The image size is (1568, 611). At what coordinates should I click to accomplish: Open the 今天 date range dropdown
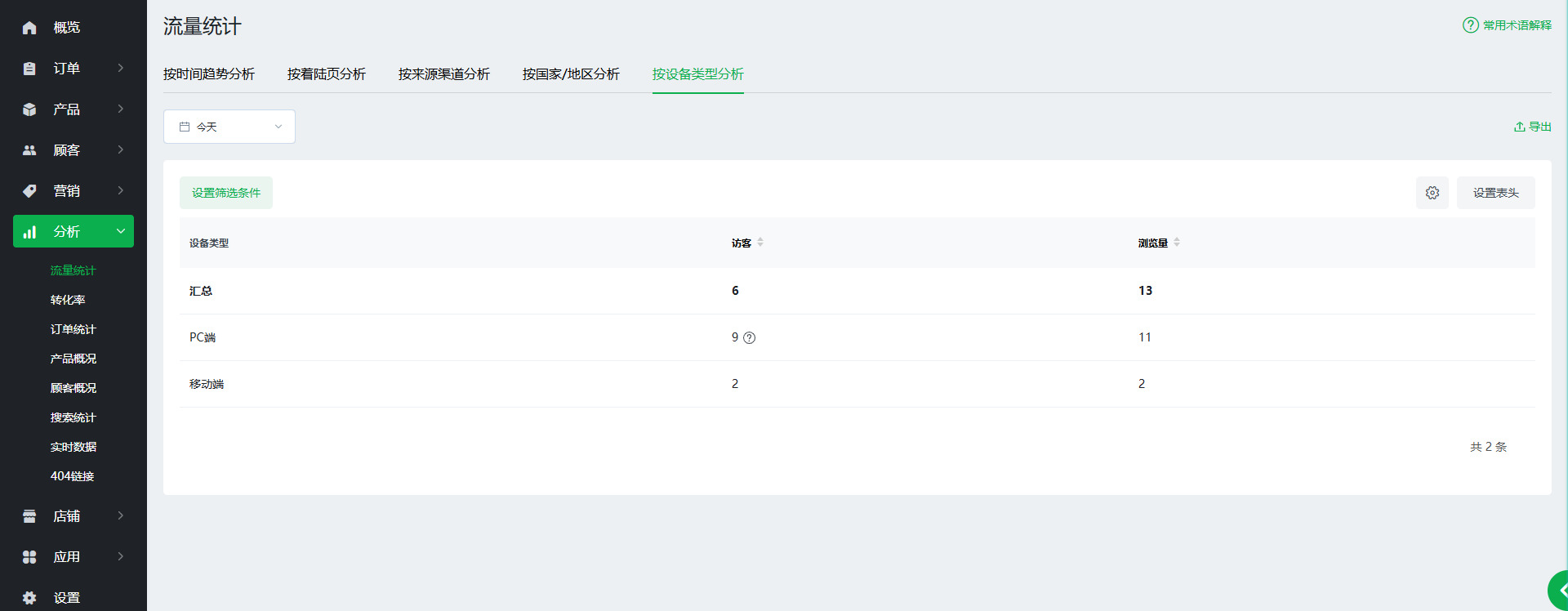tap(229, 127)
